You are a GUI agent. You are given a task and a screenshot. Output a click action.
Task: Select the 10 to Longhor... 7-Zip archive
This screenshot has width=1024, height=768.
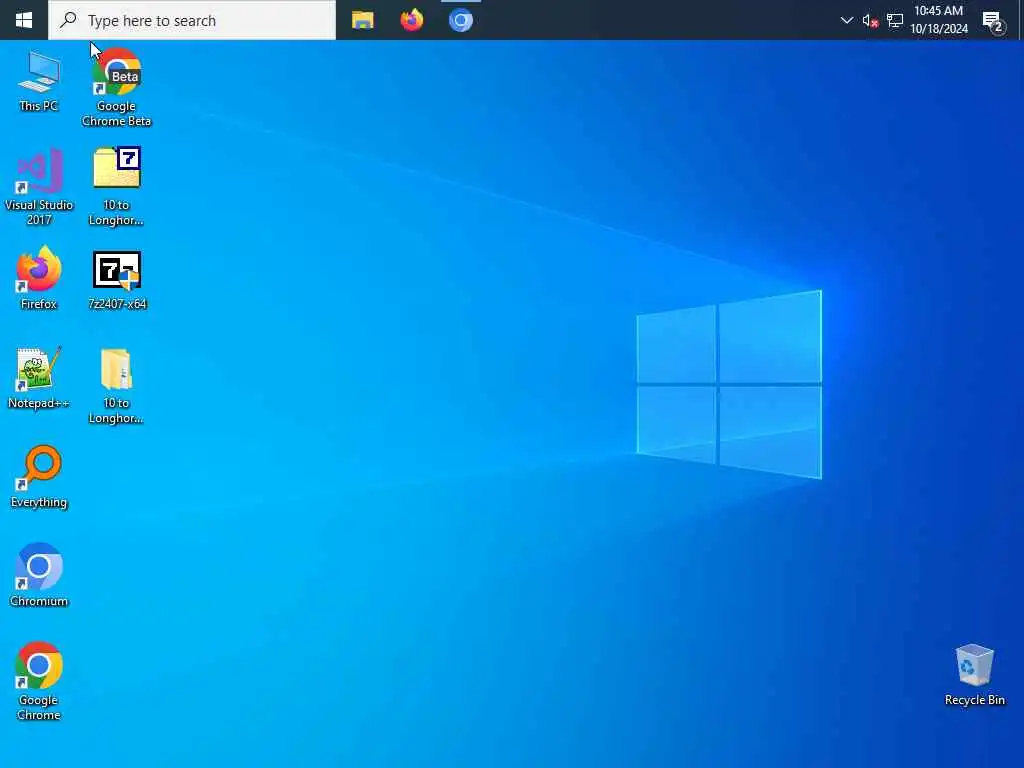pos(116,187)
